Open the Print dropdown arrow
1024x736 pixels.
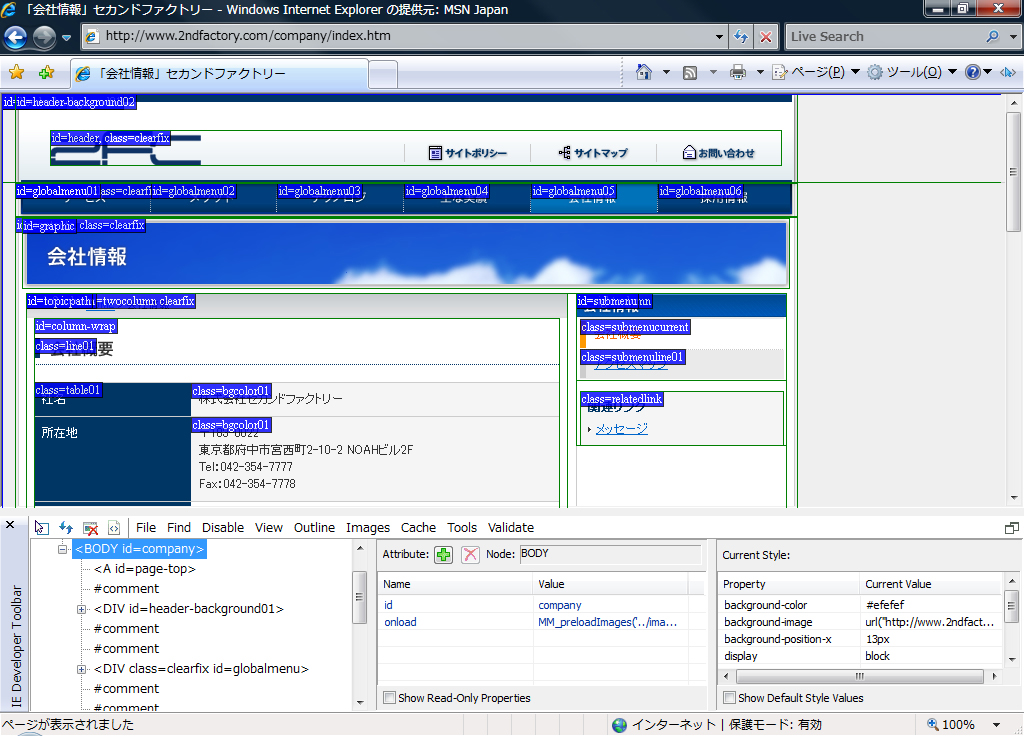click(760, 72)
